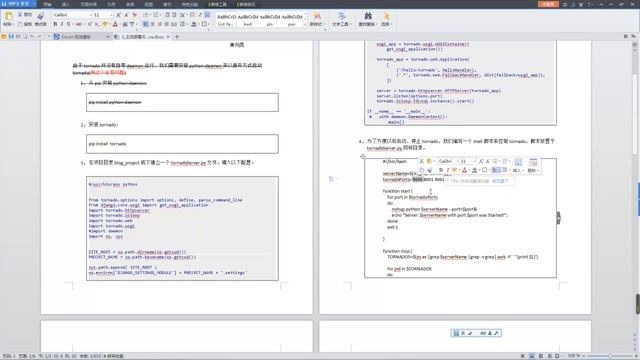
Task: Click the grow font size icon
Action: tap(118, 15)
